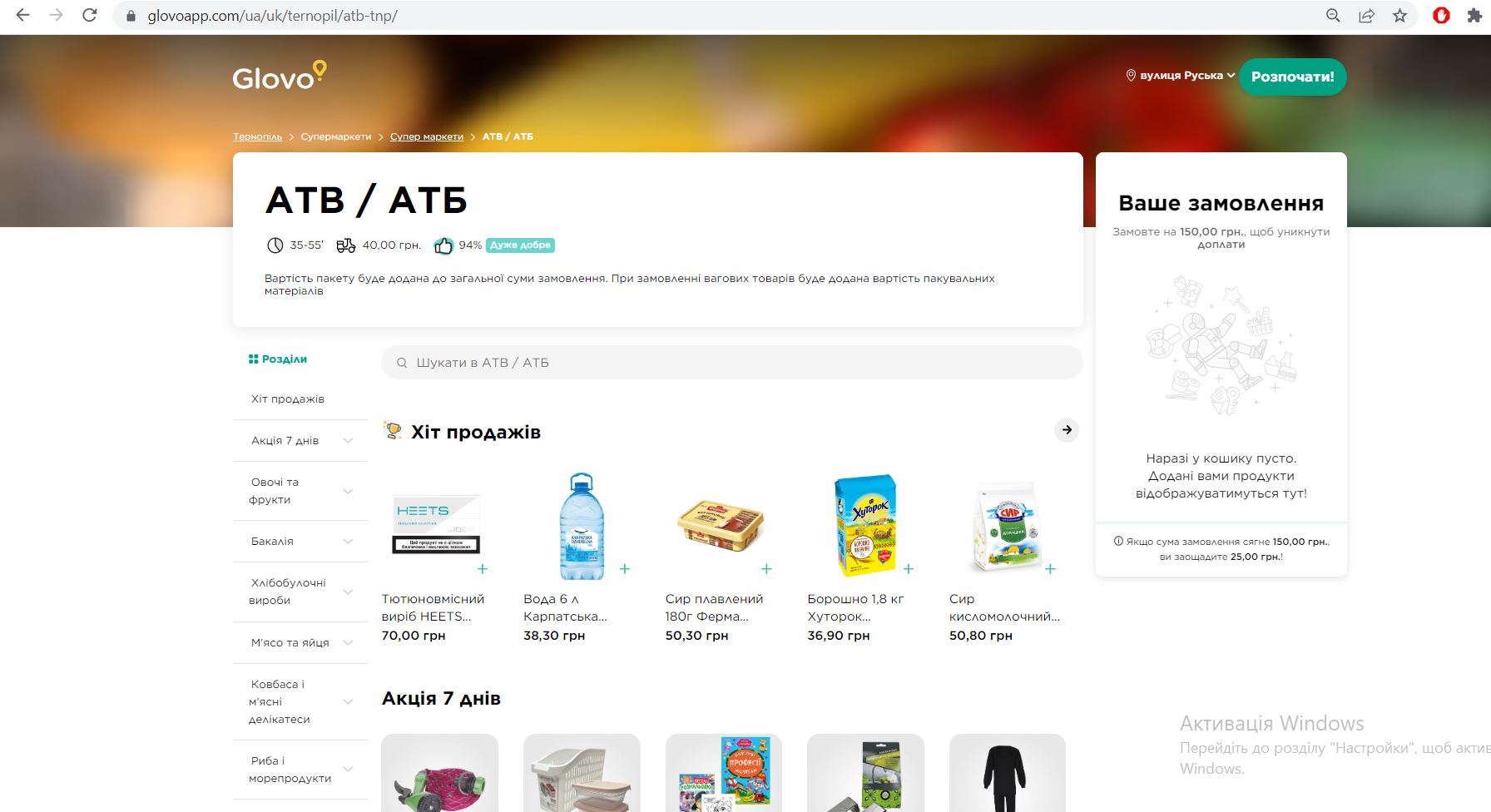Image resolution: width=1491 pixels, height=812 pixels.
Task: Open the Борошно Хуторок product image
Action: tap(865, 526)
